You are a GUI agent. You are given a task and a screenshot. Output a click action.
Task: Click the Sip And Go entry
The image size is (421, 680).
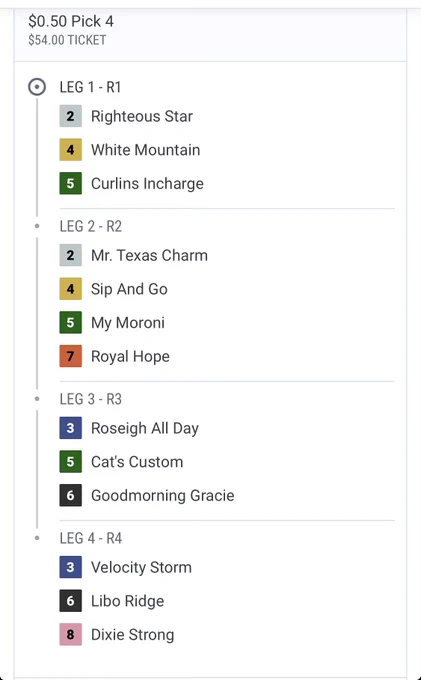click(129, 289)
